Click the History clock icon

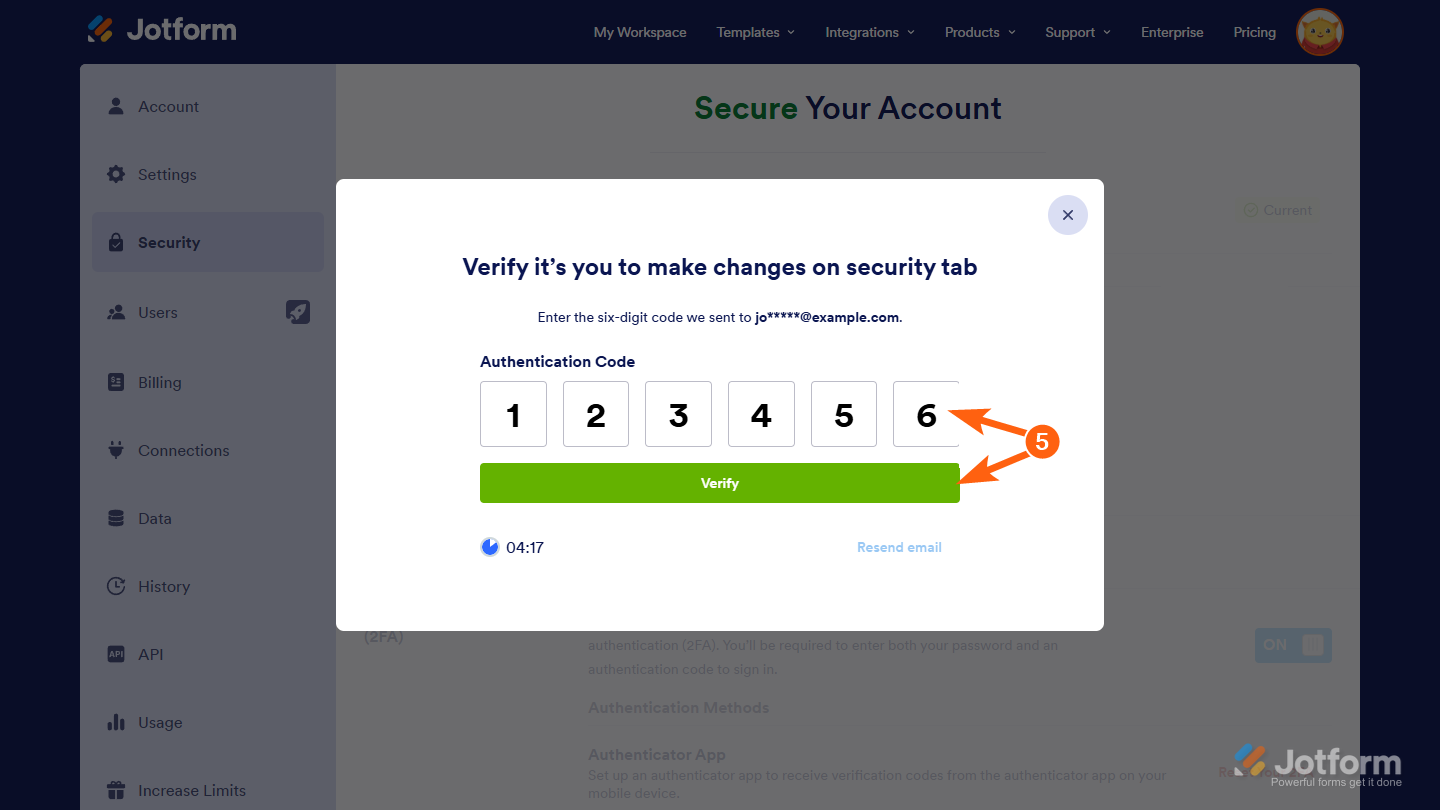pyautogui.click(x=116, y=586)
